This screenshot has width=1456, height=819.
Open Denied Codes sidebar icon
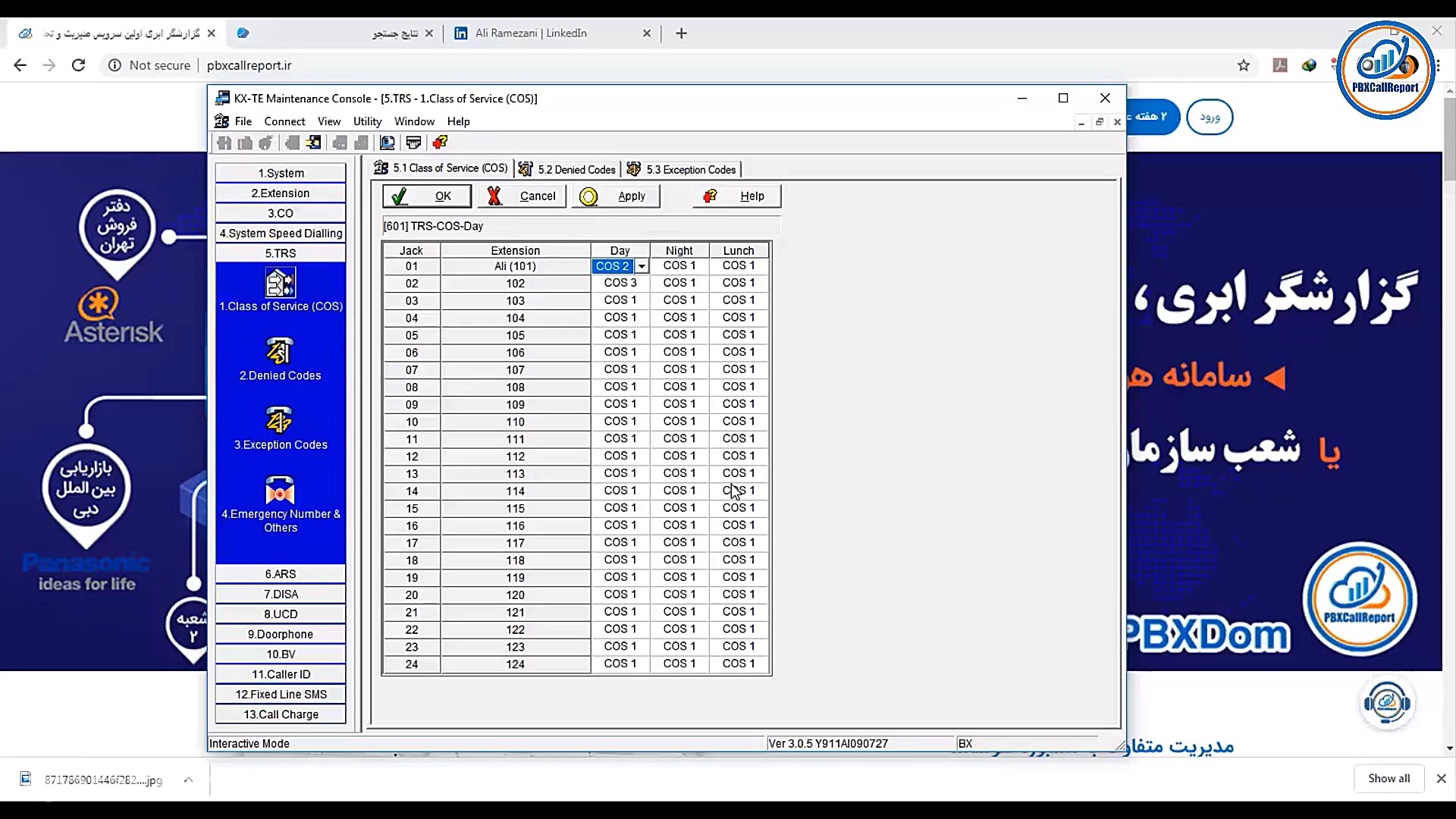(280, 352)
